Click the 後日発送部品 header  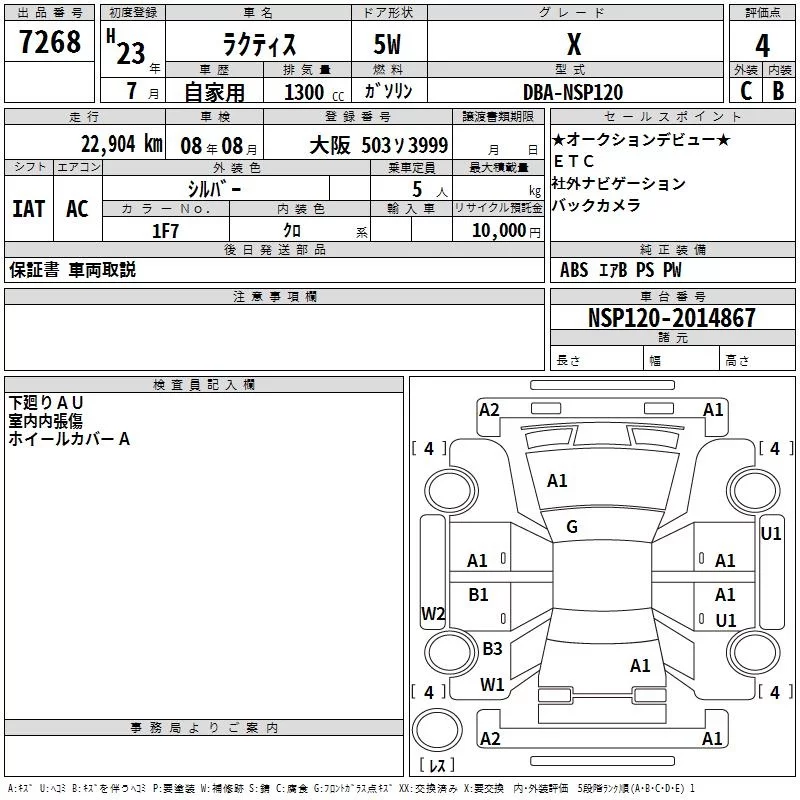(x=274, y=249)
